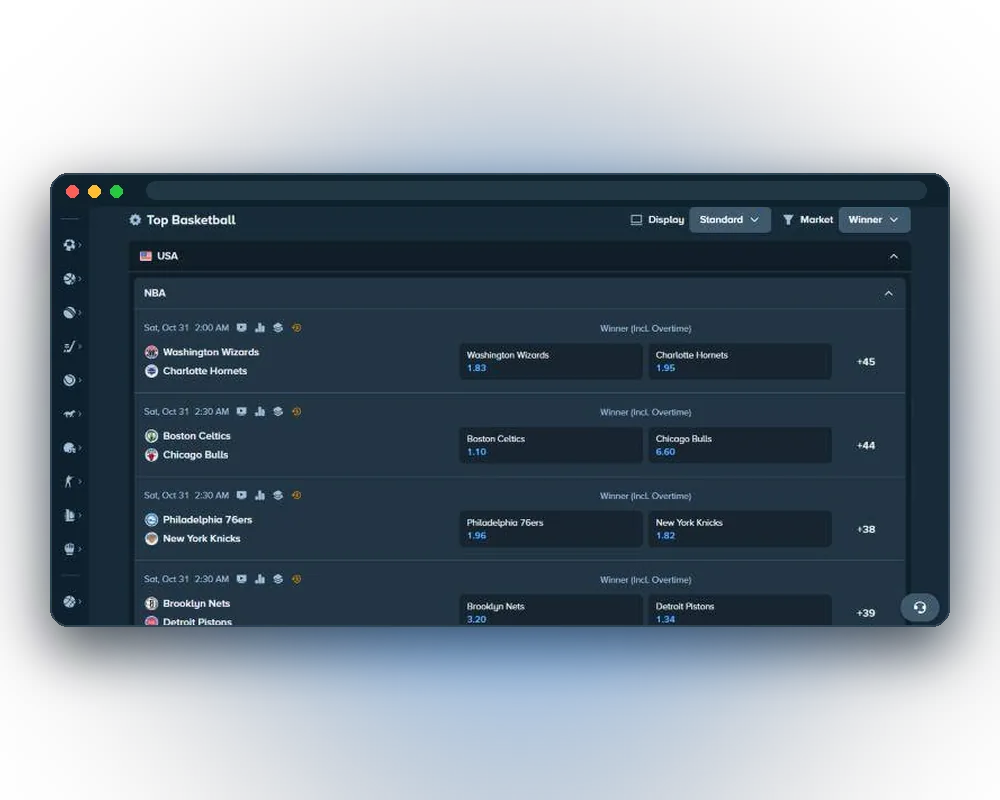Select the American football helmet icon
Screen dimensions: 1000x800
tap(70, 448)
